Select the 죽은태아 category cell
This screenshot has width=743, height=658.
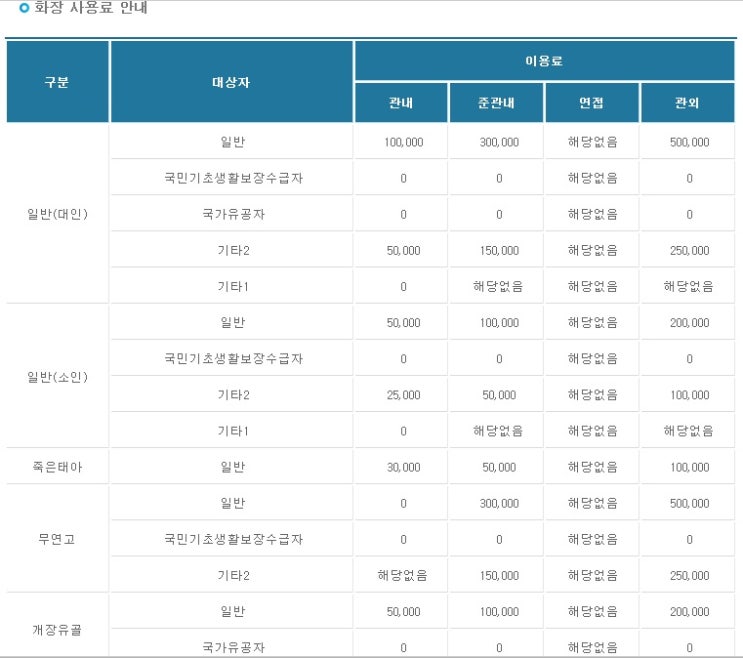coord(57,467)
